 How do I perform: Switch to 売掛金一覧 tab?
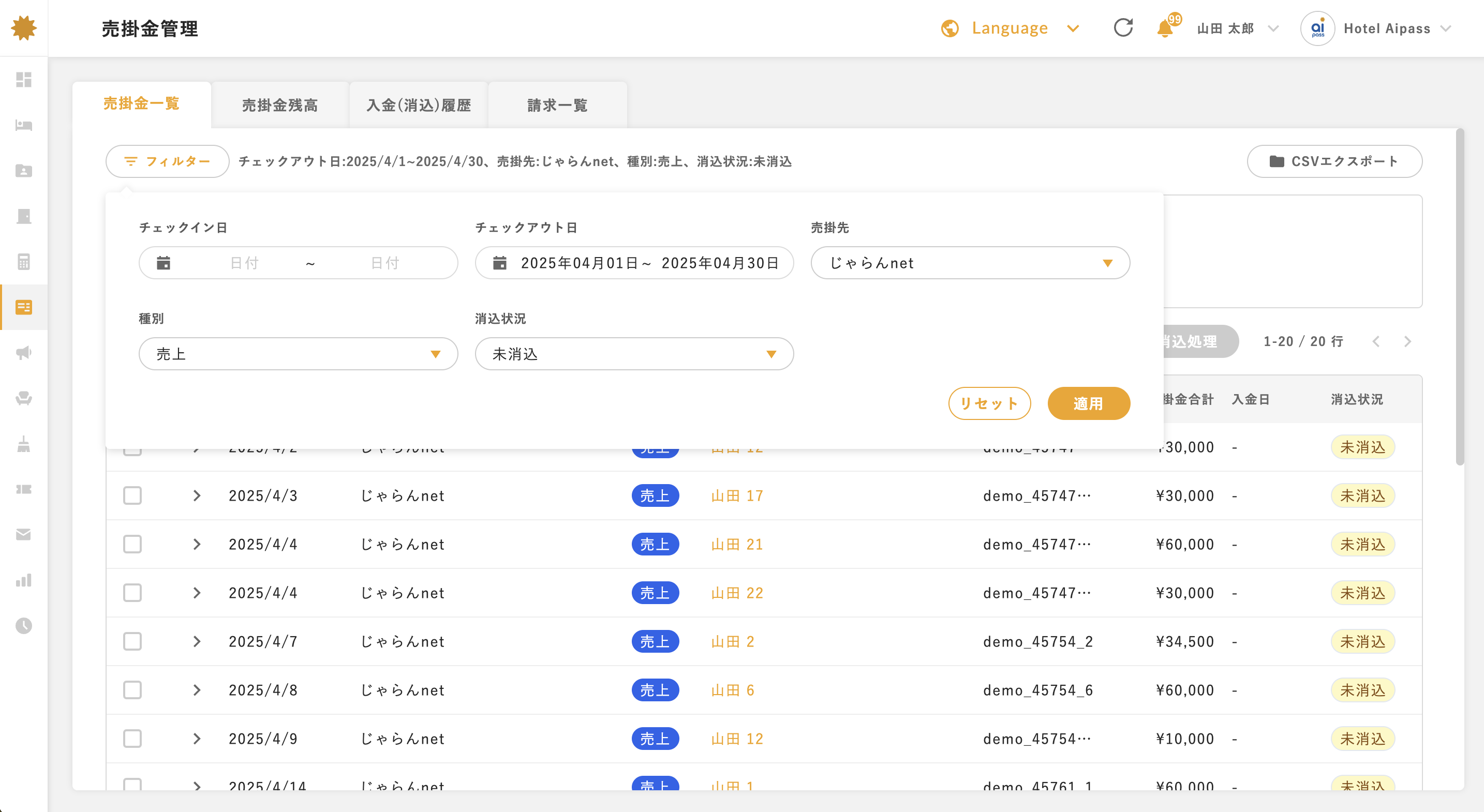[141, 104]
